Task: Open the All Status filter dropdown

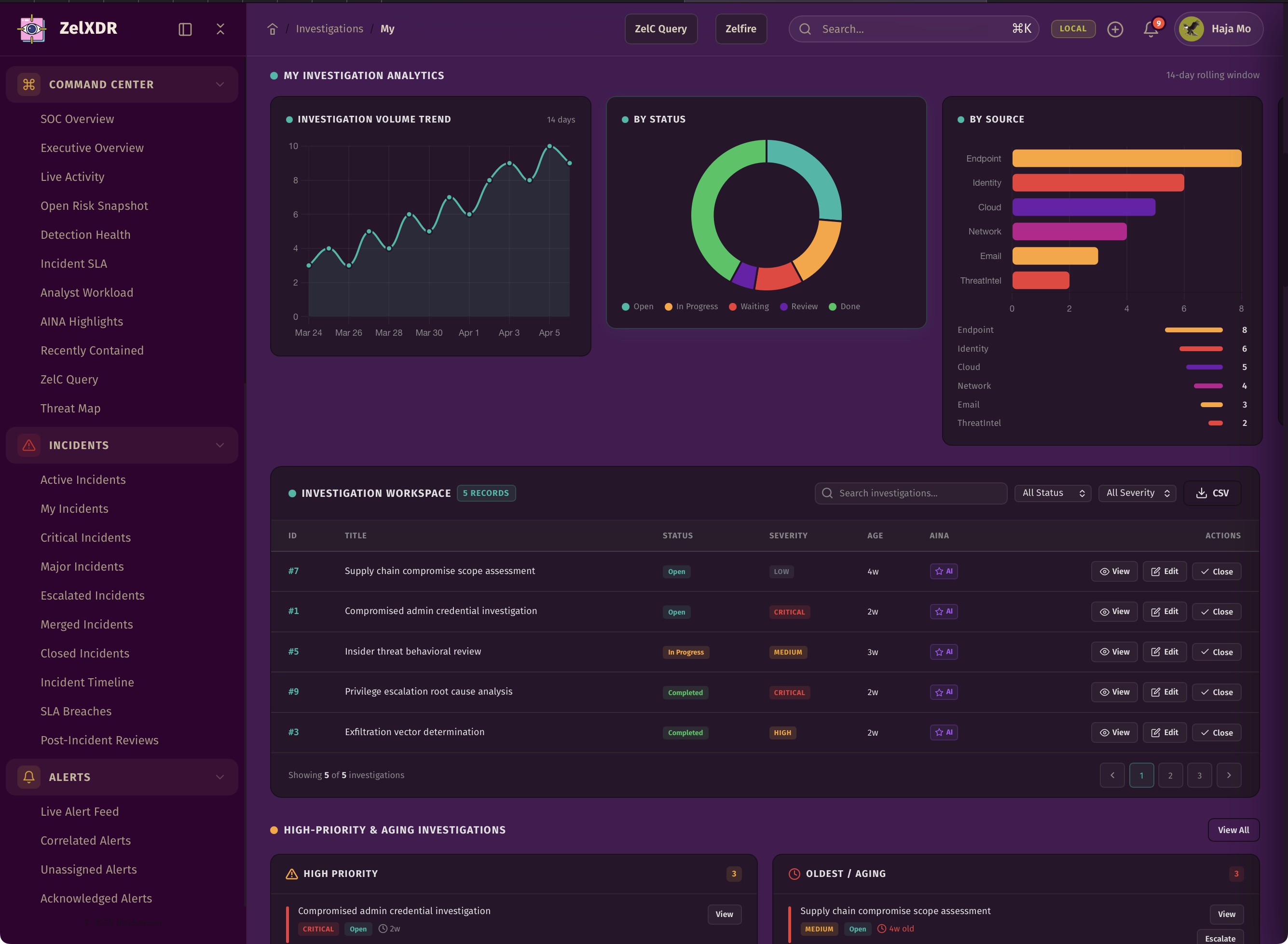Action: [1053, 493]
